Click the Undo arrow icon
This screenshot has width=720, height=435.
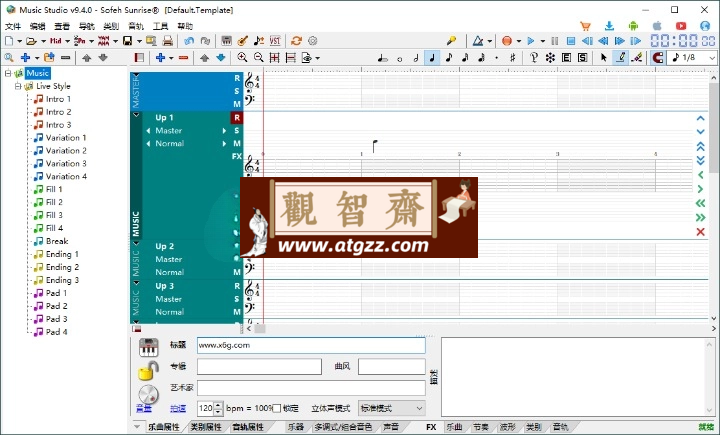tap(189, 41)
